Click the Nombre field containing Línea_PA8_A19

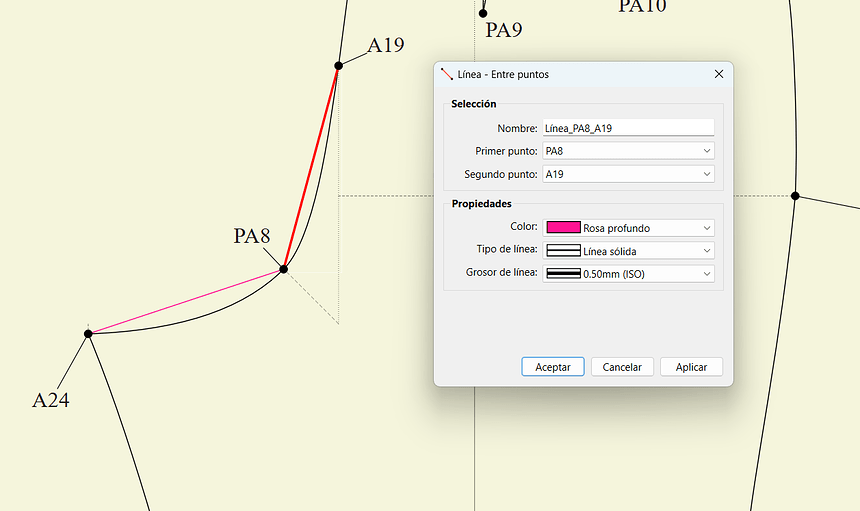click(x=627, y=128)
